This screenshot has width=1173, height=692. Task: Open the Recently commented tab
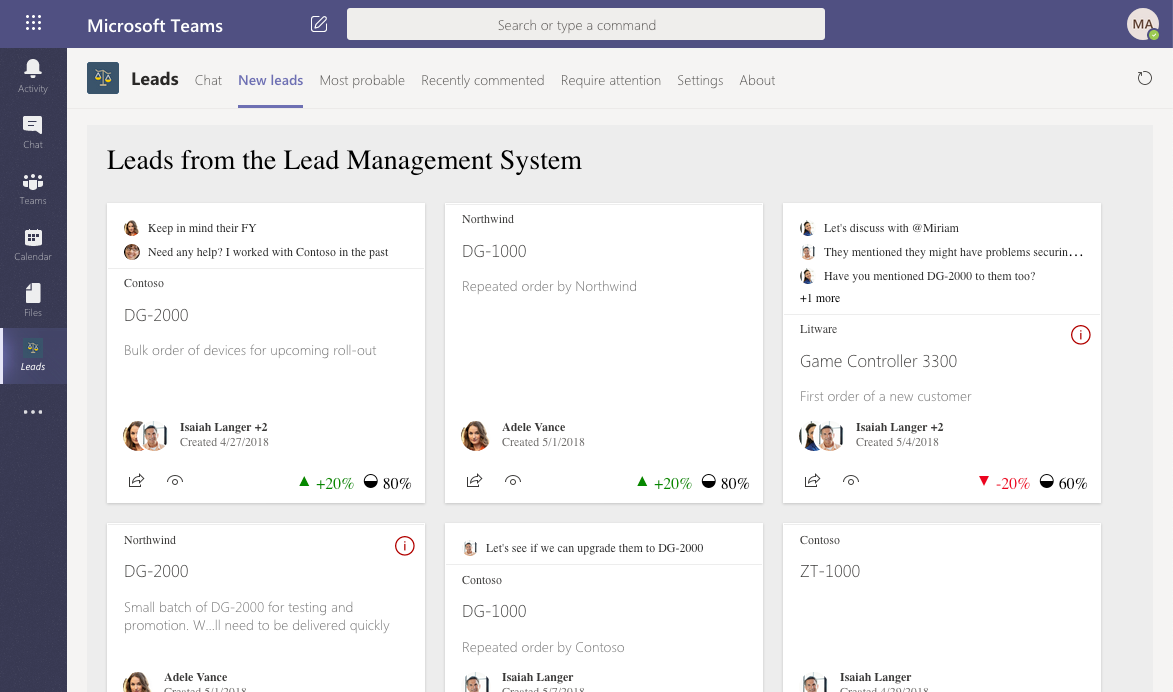tap(483, 80)
